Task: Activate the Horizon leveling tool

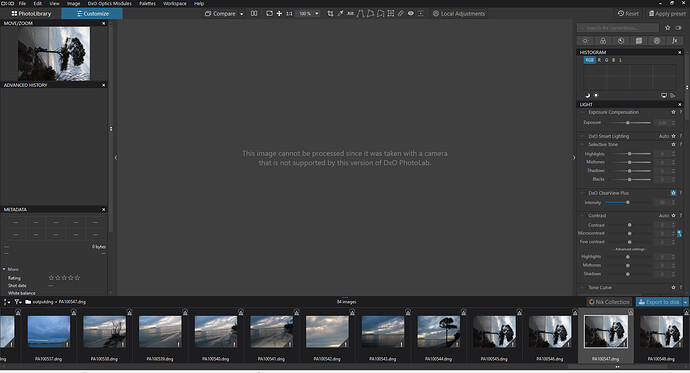Action: click(350, 14)
